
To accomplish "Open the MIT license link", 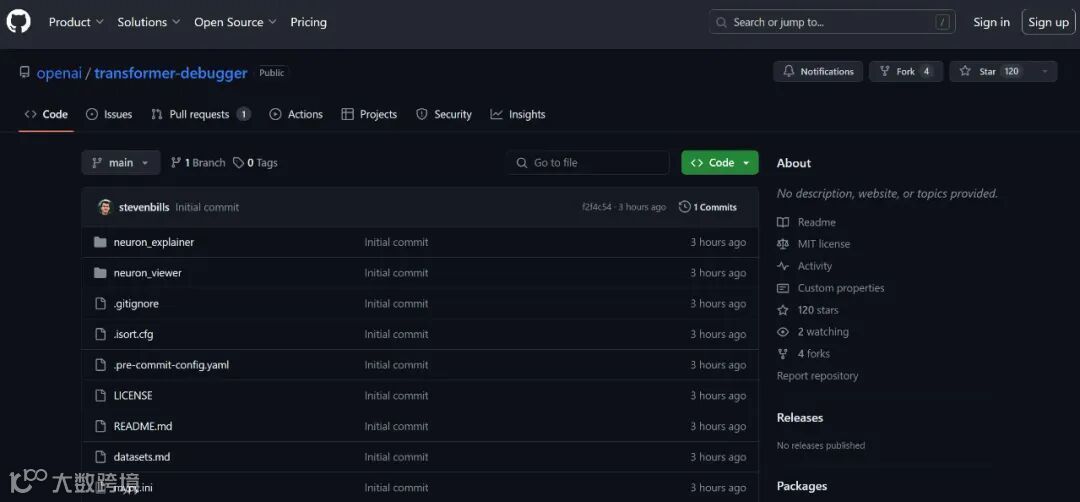I will 813,244.
